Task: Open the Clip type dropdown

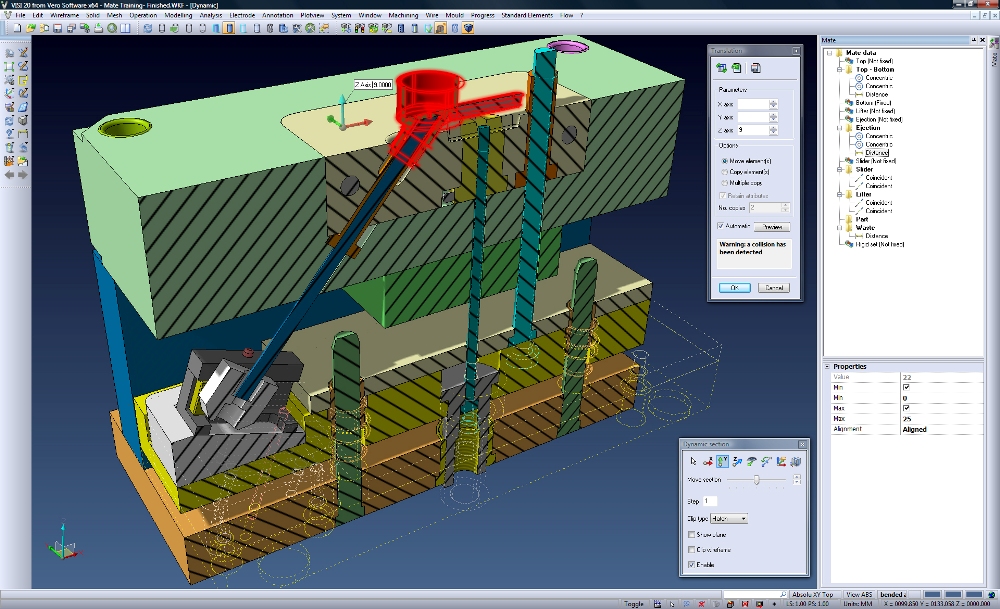Action: click(x=729, y=518)
